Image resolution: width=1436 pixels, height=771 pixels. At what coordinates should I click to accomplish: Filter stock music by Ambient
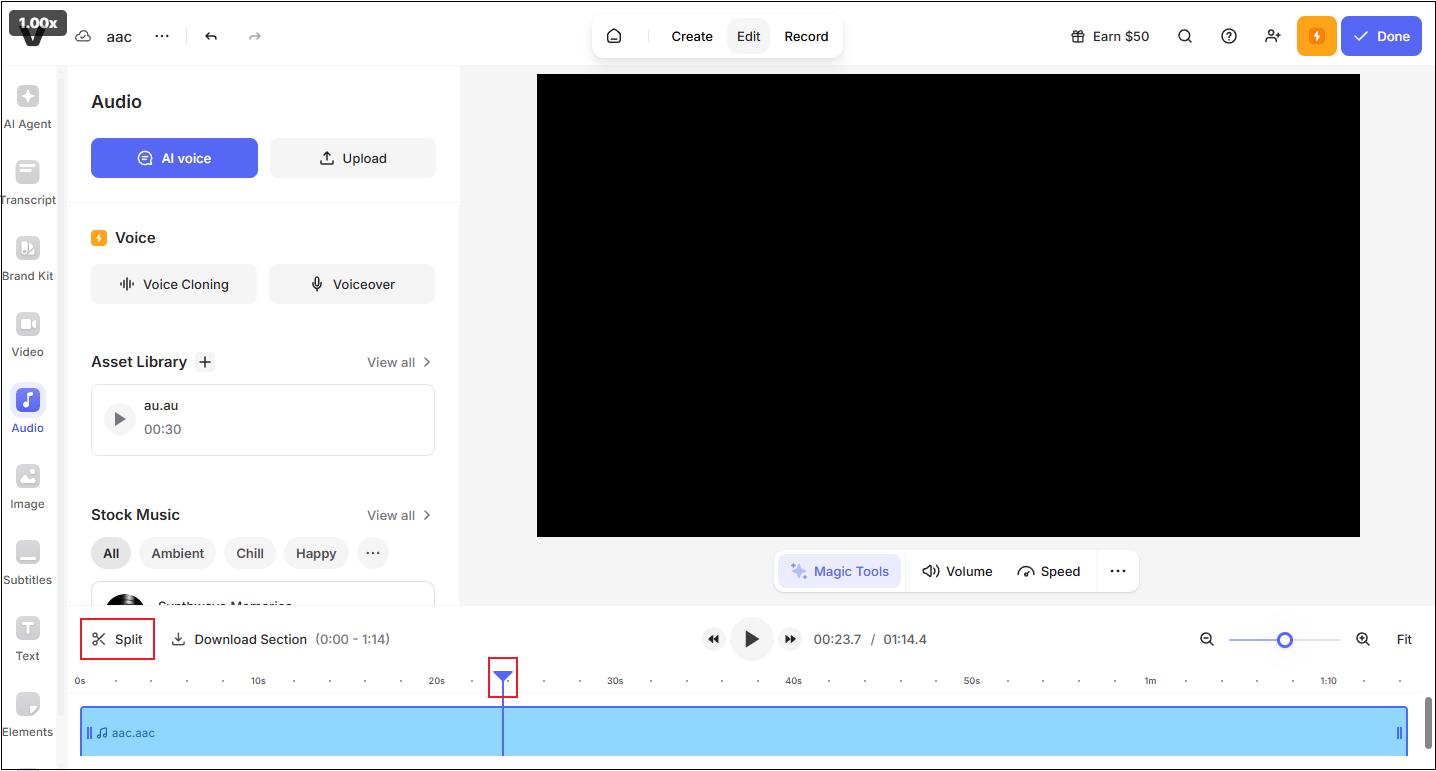(x=177, y=552)
